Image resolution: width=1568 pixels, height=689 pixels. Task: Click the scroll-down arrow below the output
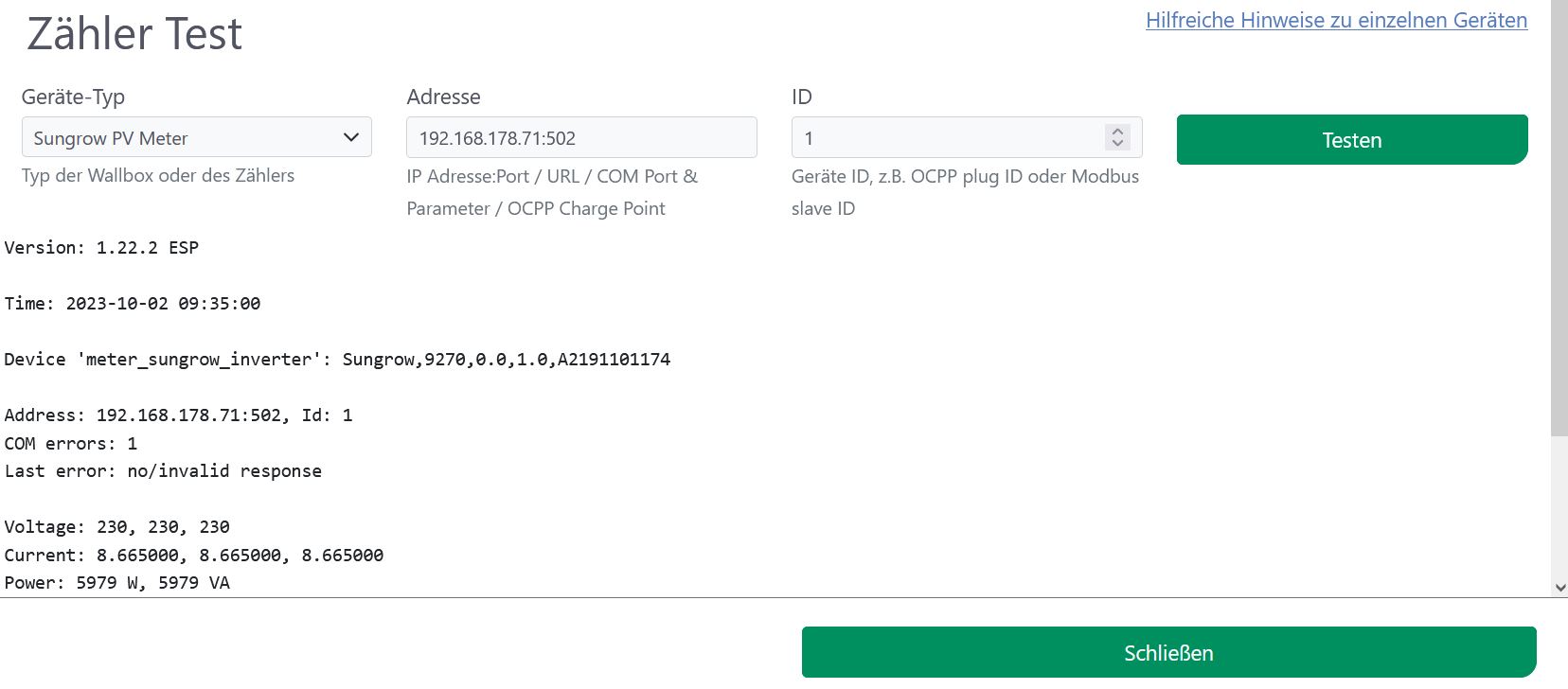pyautogui.click(x=1560, y=588)
